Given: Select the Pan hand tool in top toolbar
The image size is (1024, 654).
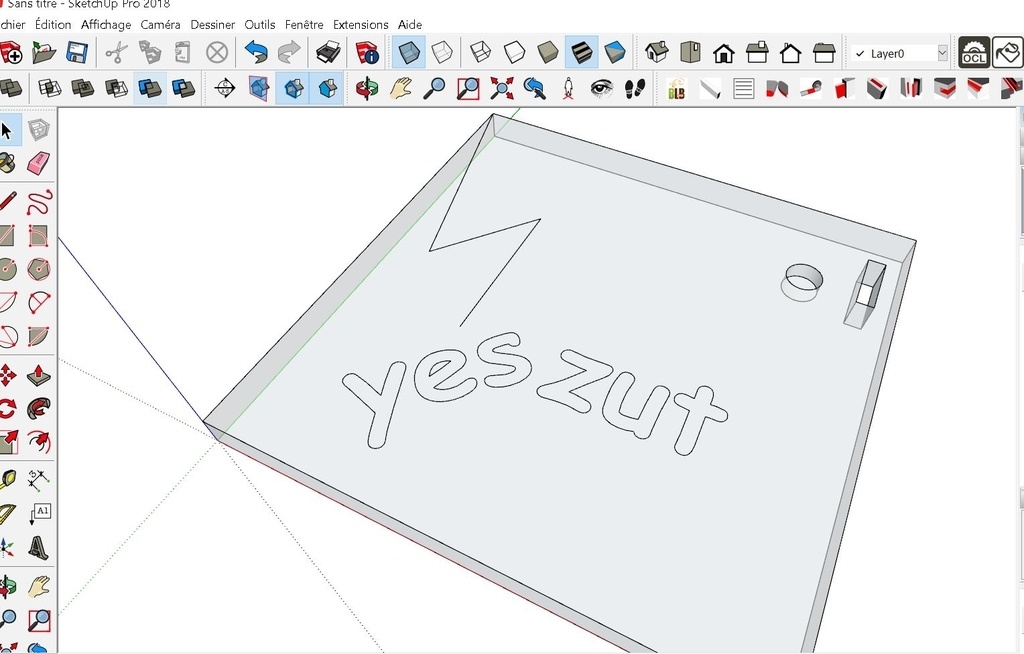Looking at the screenshot, I should click(x=400, y=88).
